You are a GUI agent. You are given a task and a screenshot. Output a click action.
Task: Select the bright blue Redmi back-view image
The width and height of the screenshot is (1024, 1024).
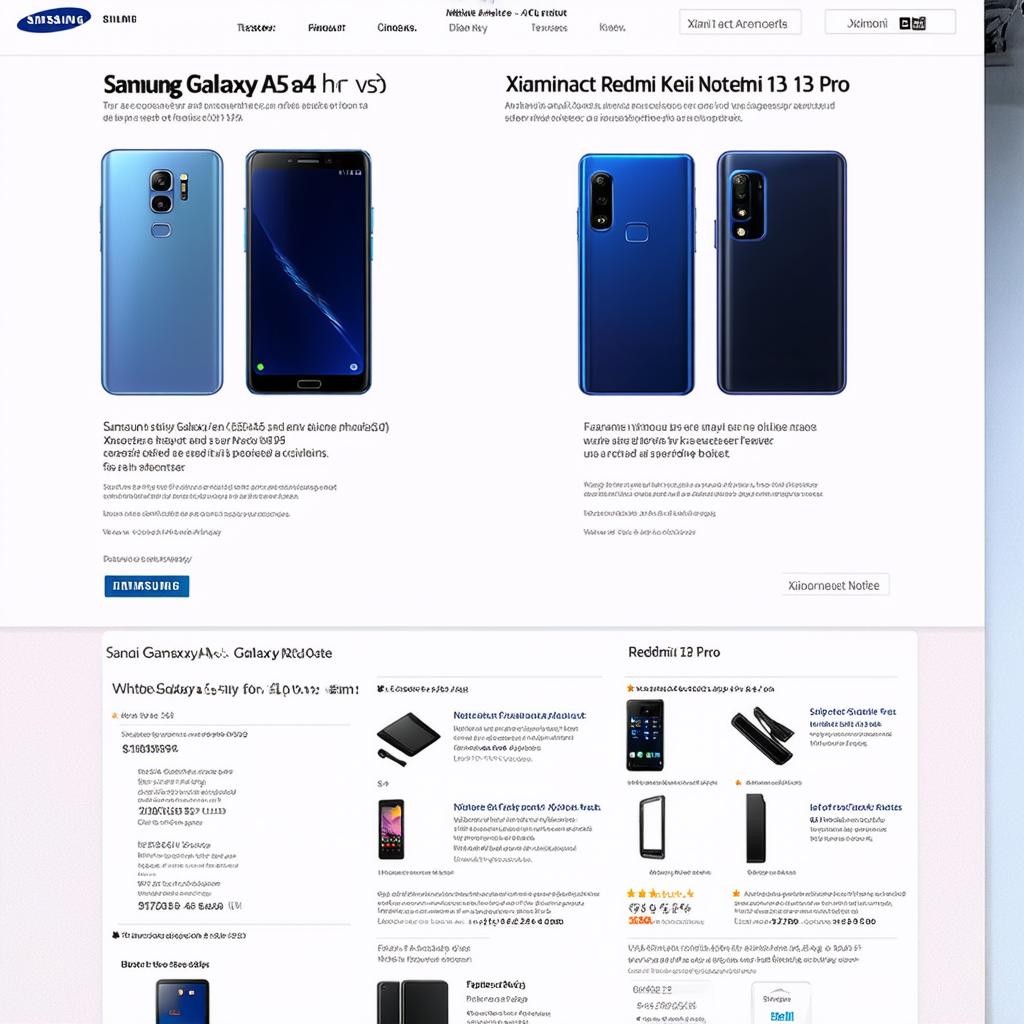tap(636, 274)
